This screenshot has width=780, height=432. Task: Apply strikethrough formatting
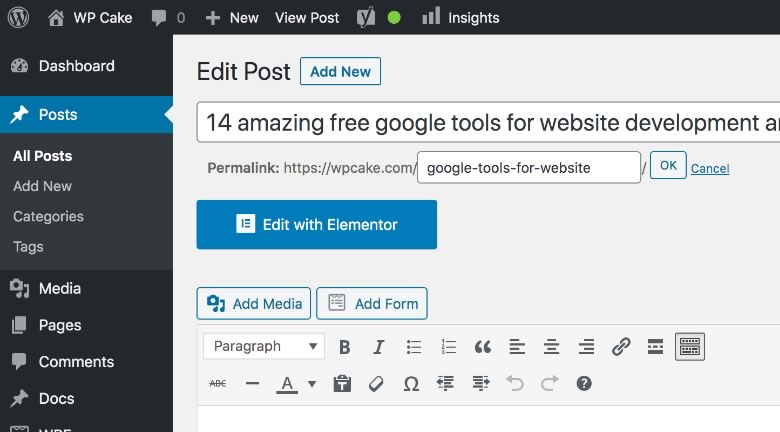(218, 384)
